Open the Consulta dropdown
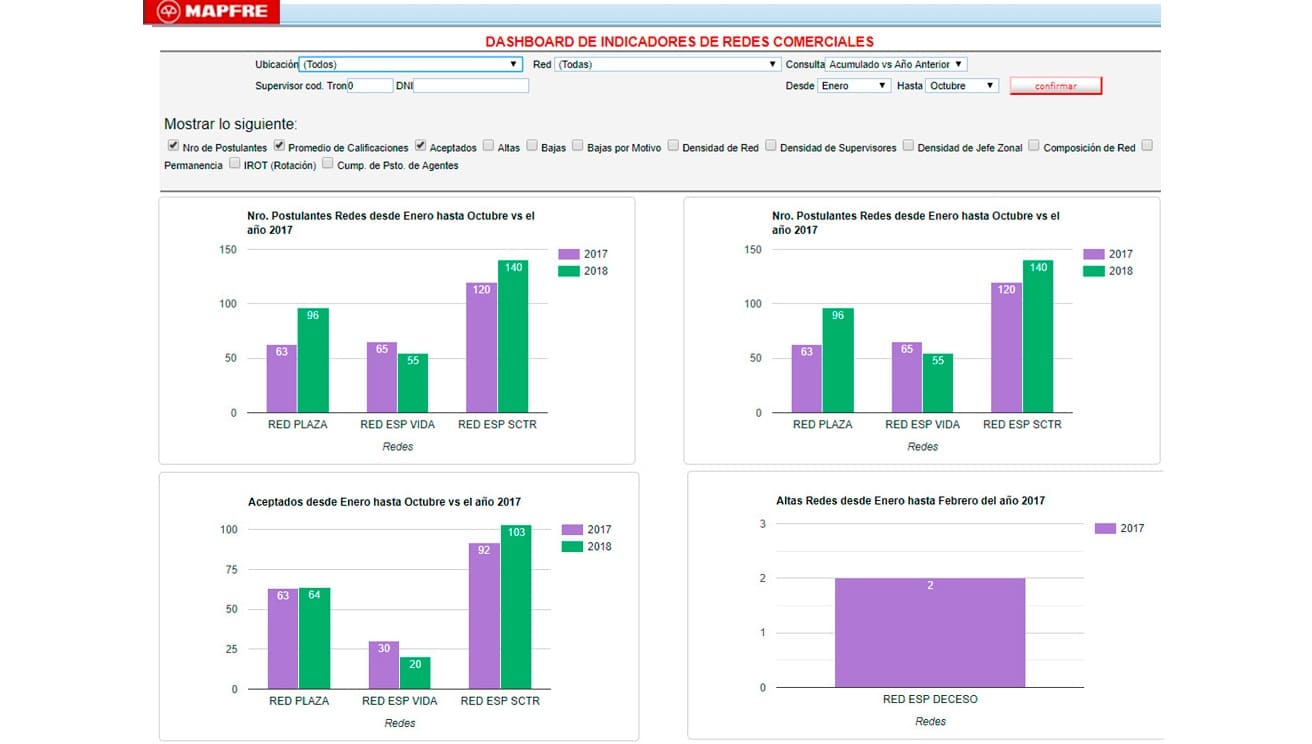Screen dimensions: 1312x744 (x=895, y=63)
